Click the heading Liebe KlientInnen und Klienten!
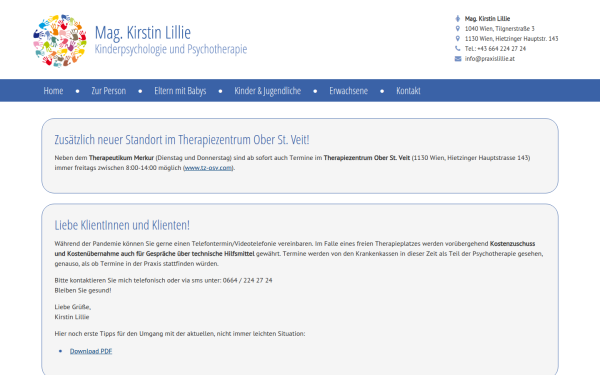Image resolution: width=600 pixels, height=375 pixels. [x=122, y=225]
